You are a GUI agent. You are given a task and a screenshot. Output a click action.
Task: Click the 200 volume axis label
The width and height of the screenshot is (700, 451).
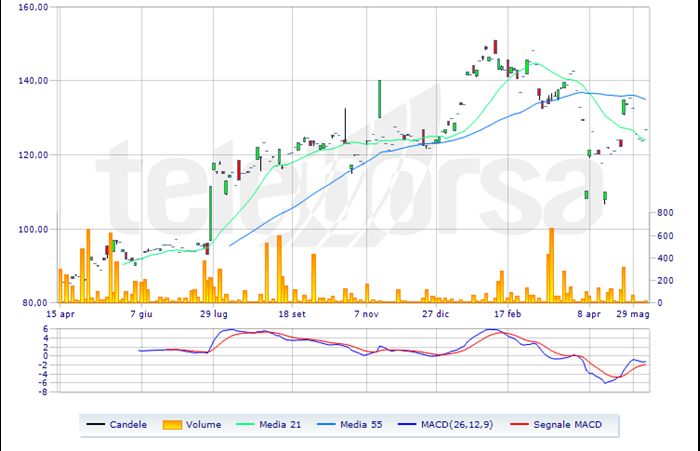click(666, 280)
